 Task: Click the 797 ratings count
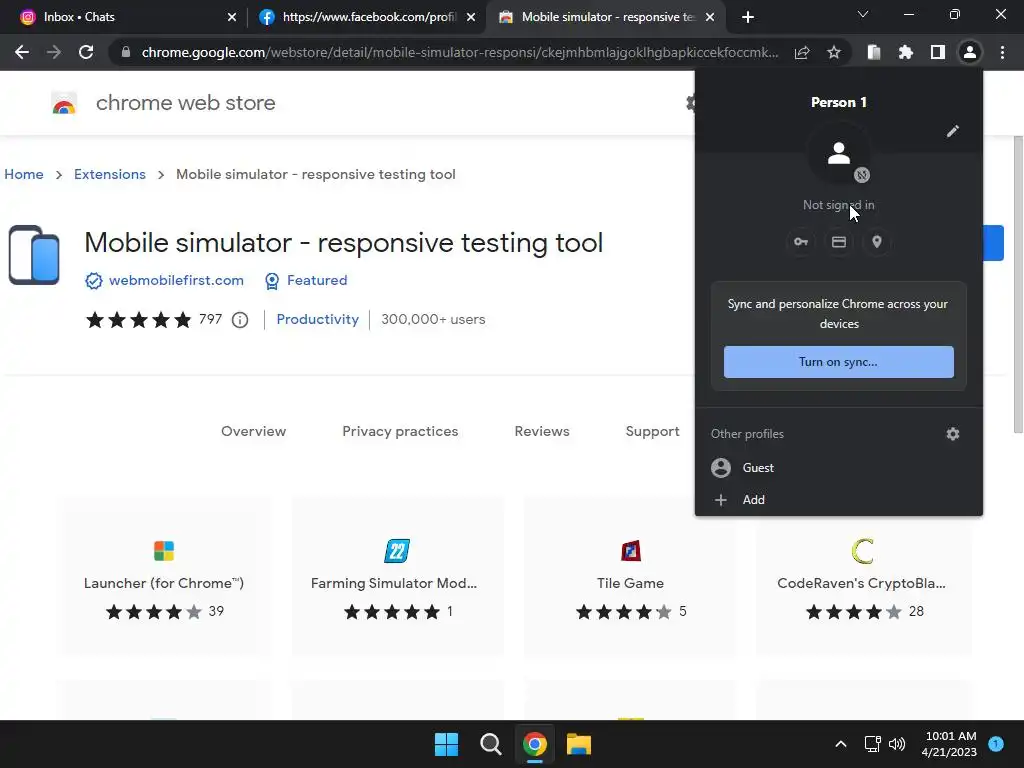click(x=210, y=319)
